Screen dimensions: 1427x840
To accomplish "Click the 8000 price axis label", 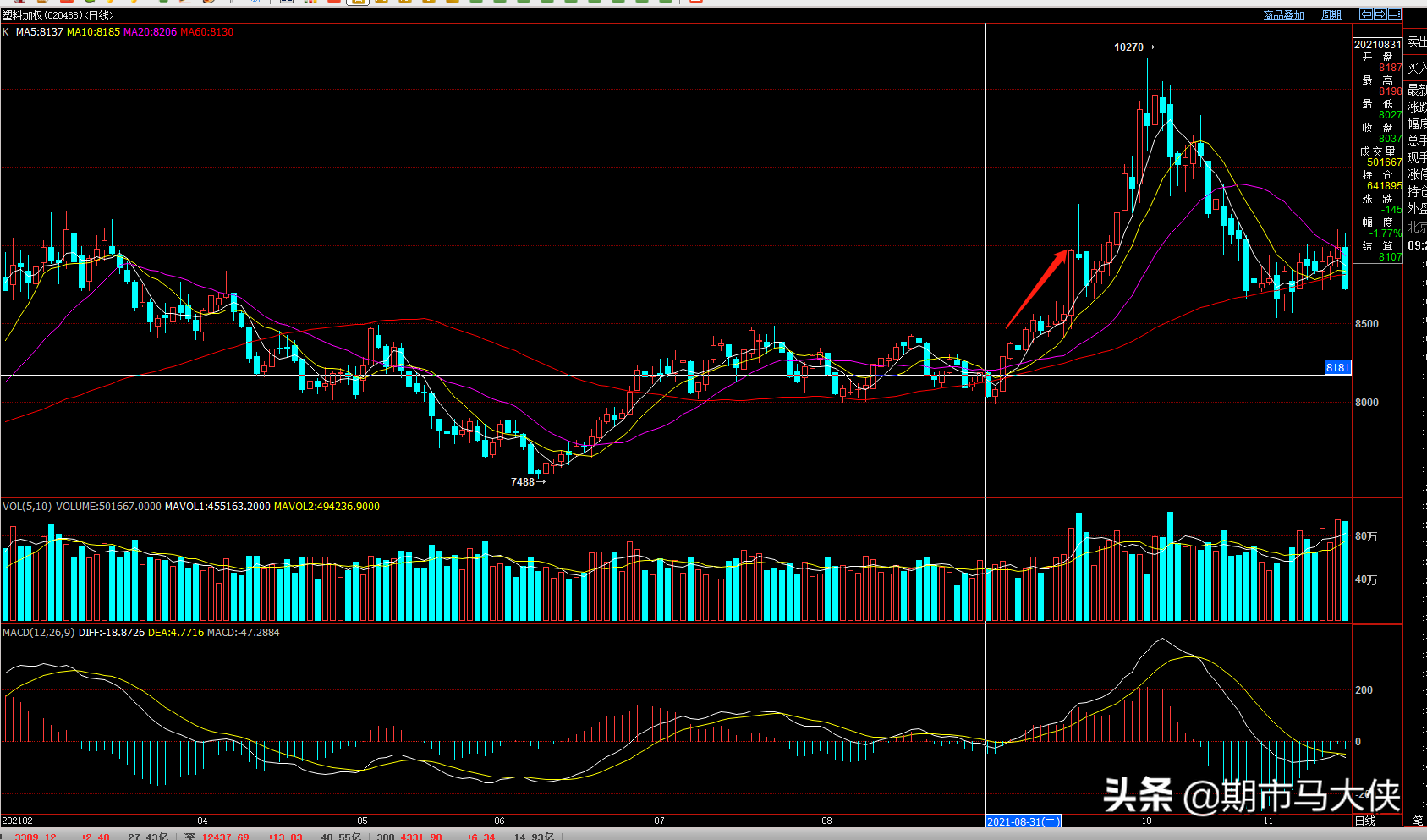I will click(1367, 403).
